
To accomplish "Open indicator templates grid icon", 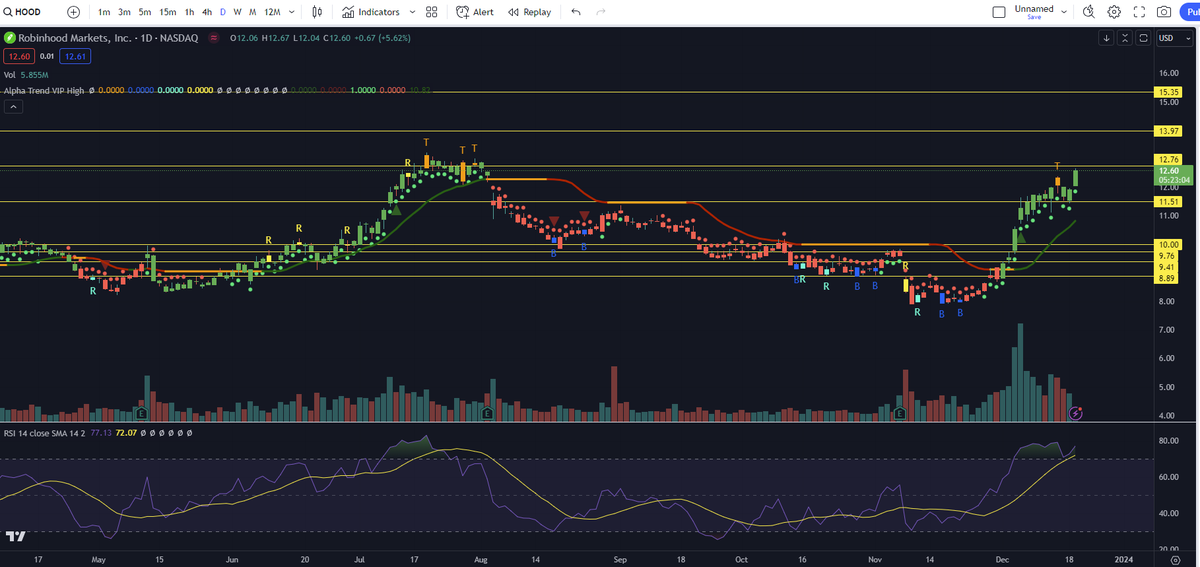I will tap(431, 12).
